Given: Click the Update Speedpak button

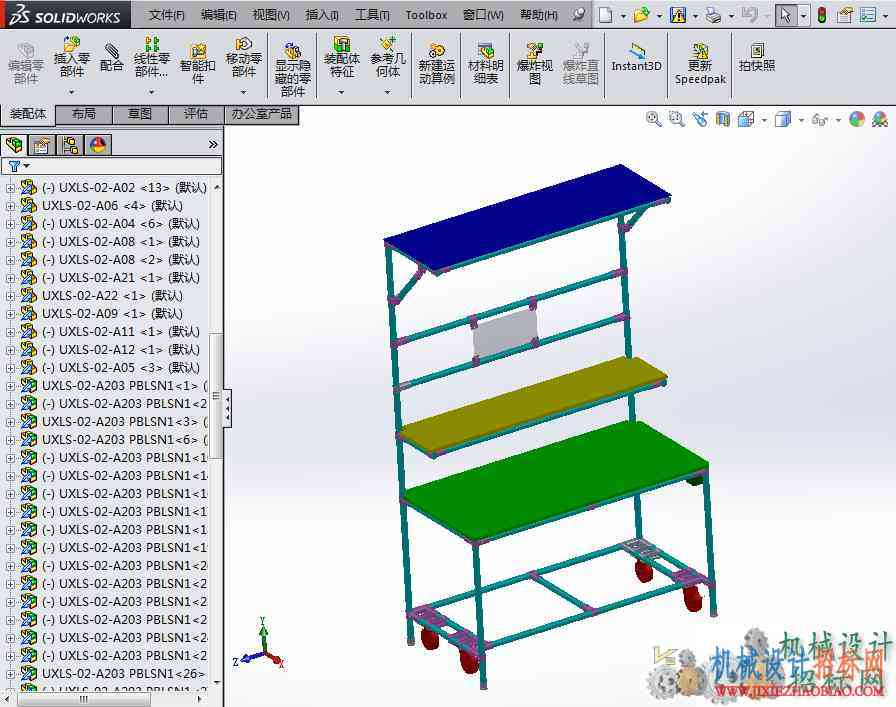Looking at the screenshot, I should pyautogui.click(x=700, y=64).
